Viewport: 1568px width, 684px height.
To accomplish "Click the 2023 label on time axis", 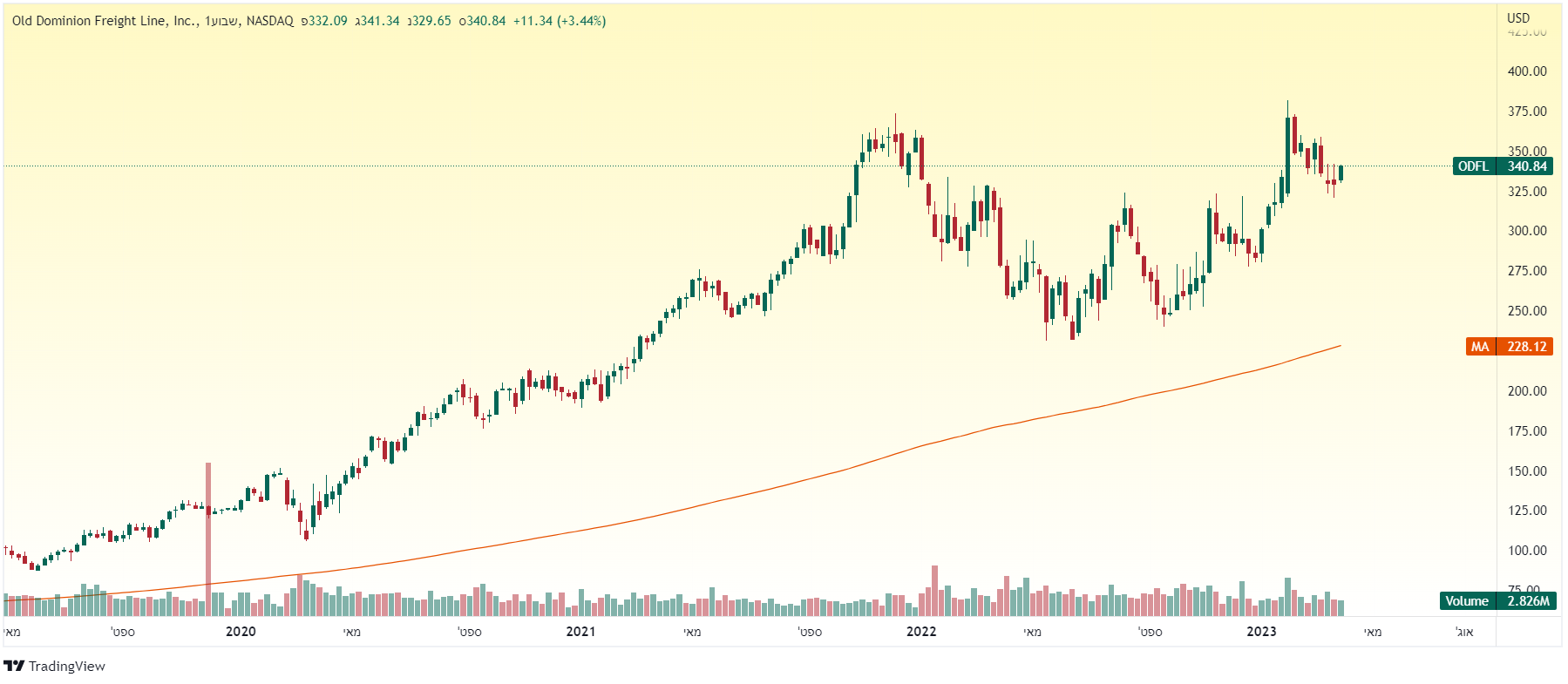I will 1261,632.
